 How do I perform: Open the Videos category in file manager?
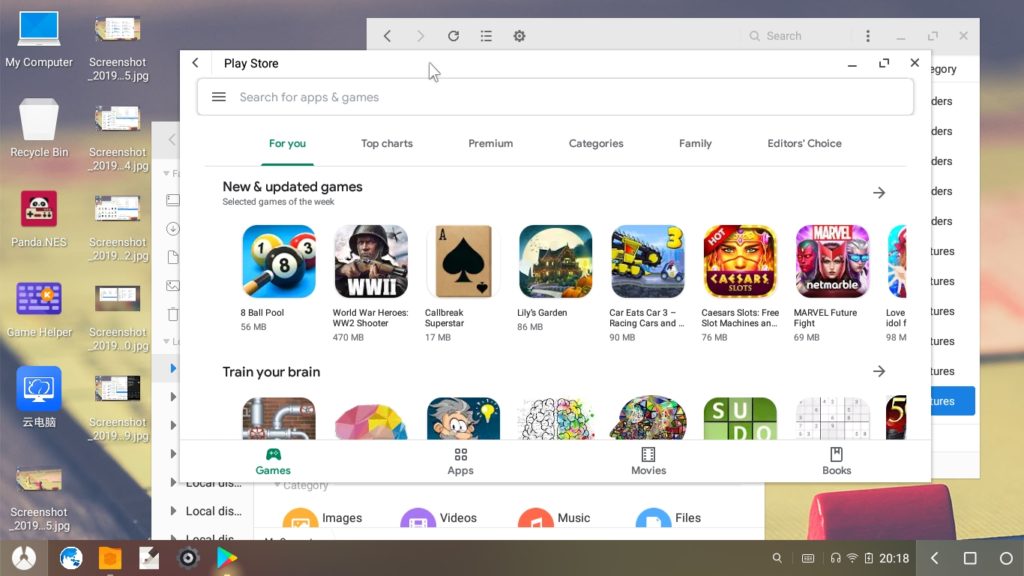click(438, 518)
